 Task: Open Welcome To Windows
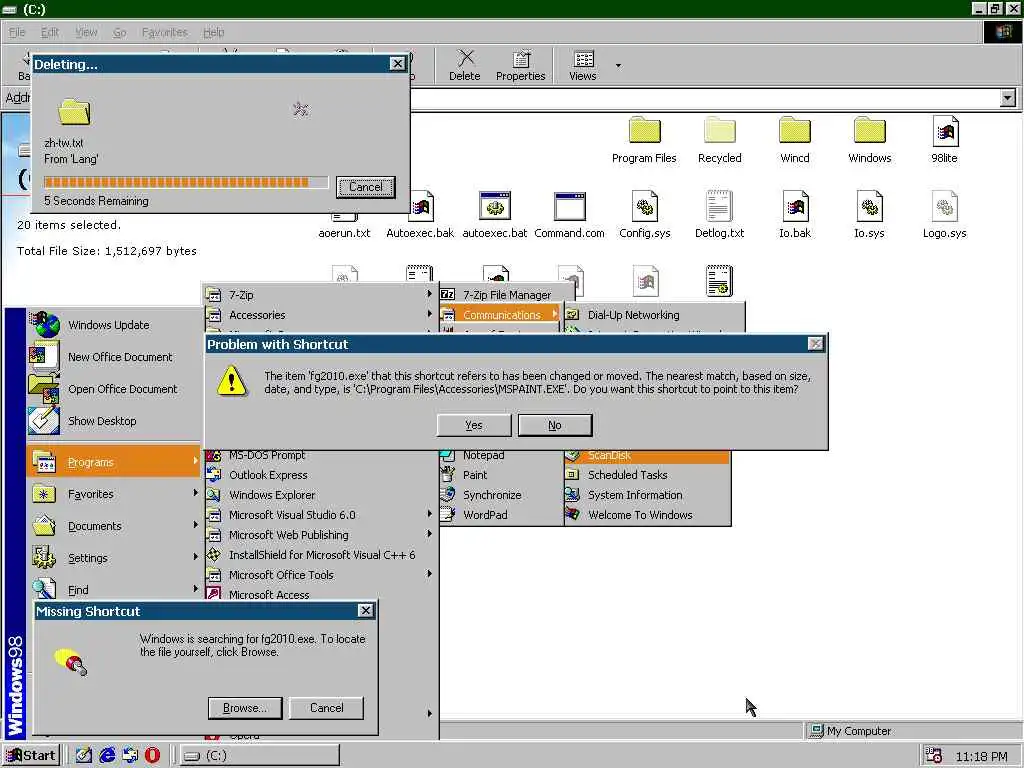click(647, 515)
